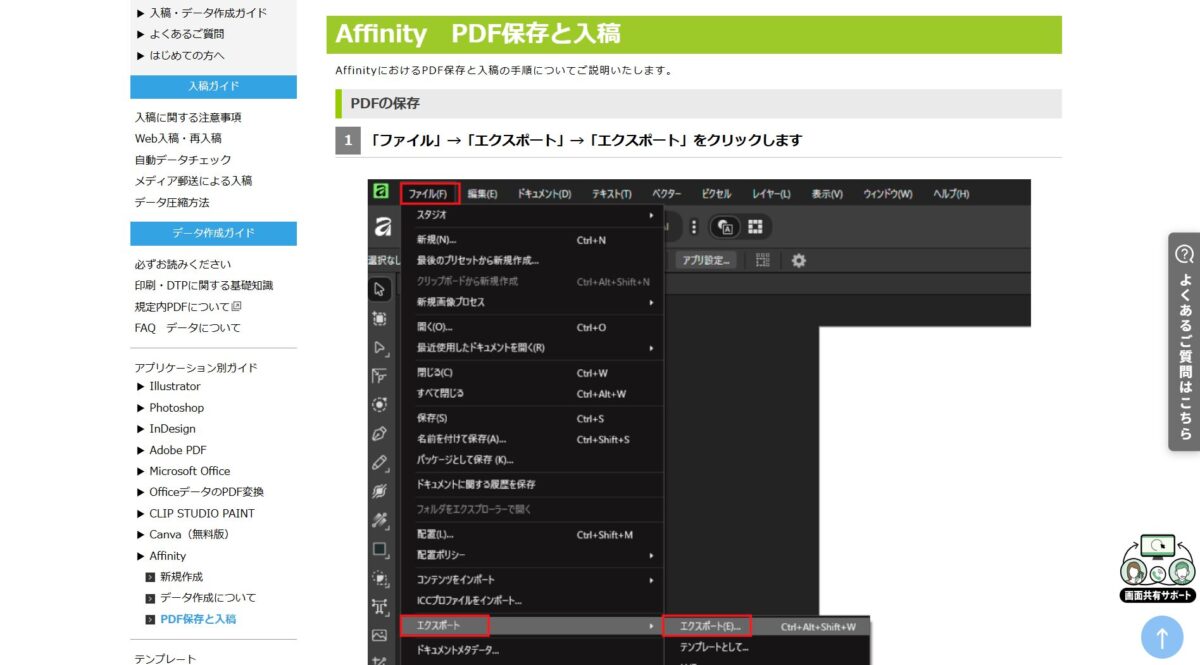Select the Rectangle shape tool icon
Screen dimensions: 1200x665
click(380, 549)
